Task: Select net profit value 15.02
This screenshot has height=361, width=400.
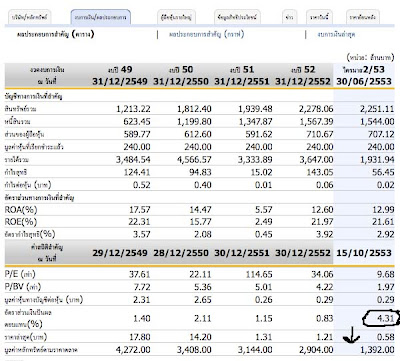Action: pyautogui.click(x=262, y=172)
